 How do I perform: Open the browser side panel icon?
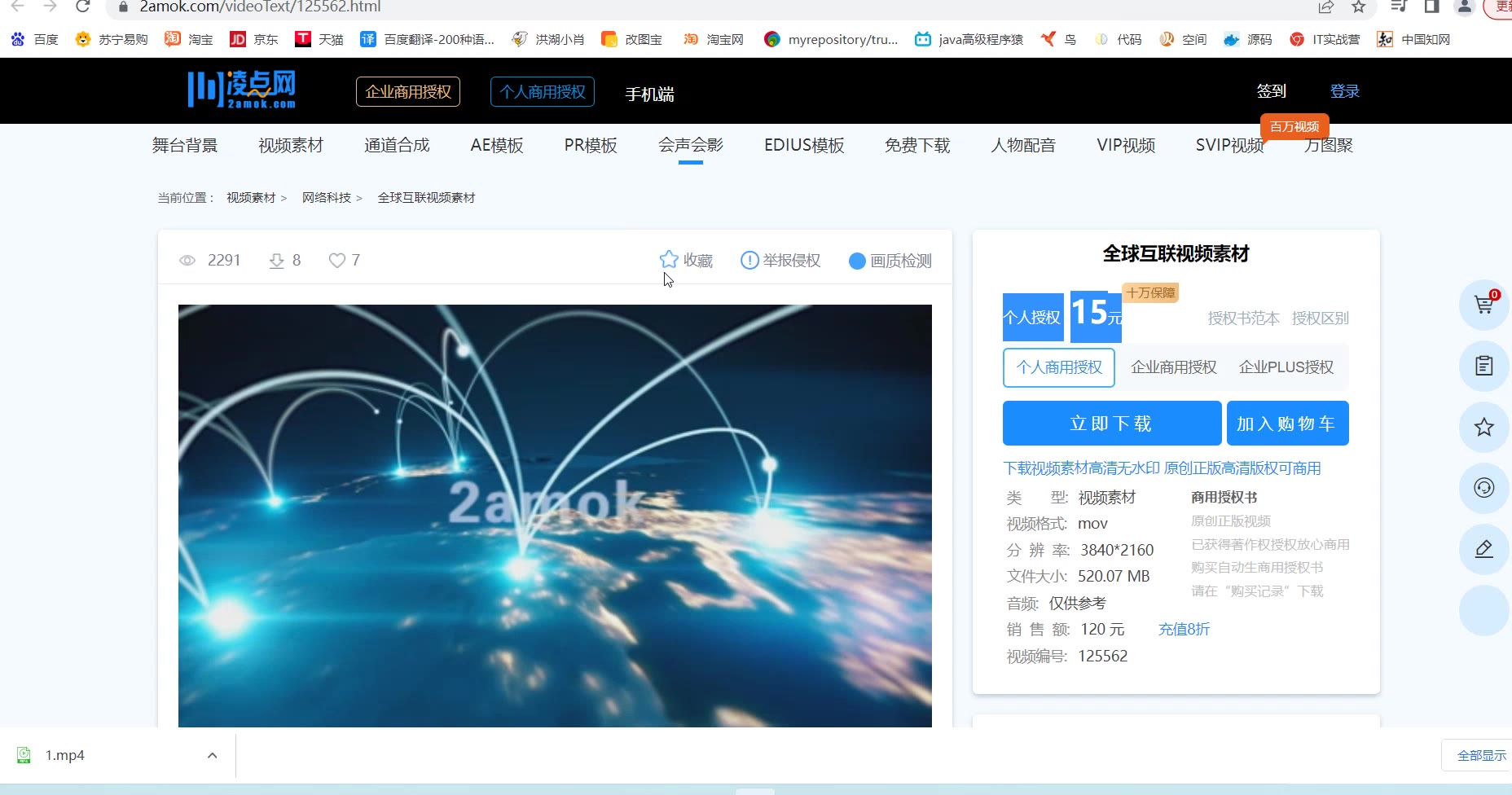click(1431, 7)
